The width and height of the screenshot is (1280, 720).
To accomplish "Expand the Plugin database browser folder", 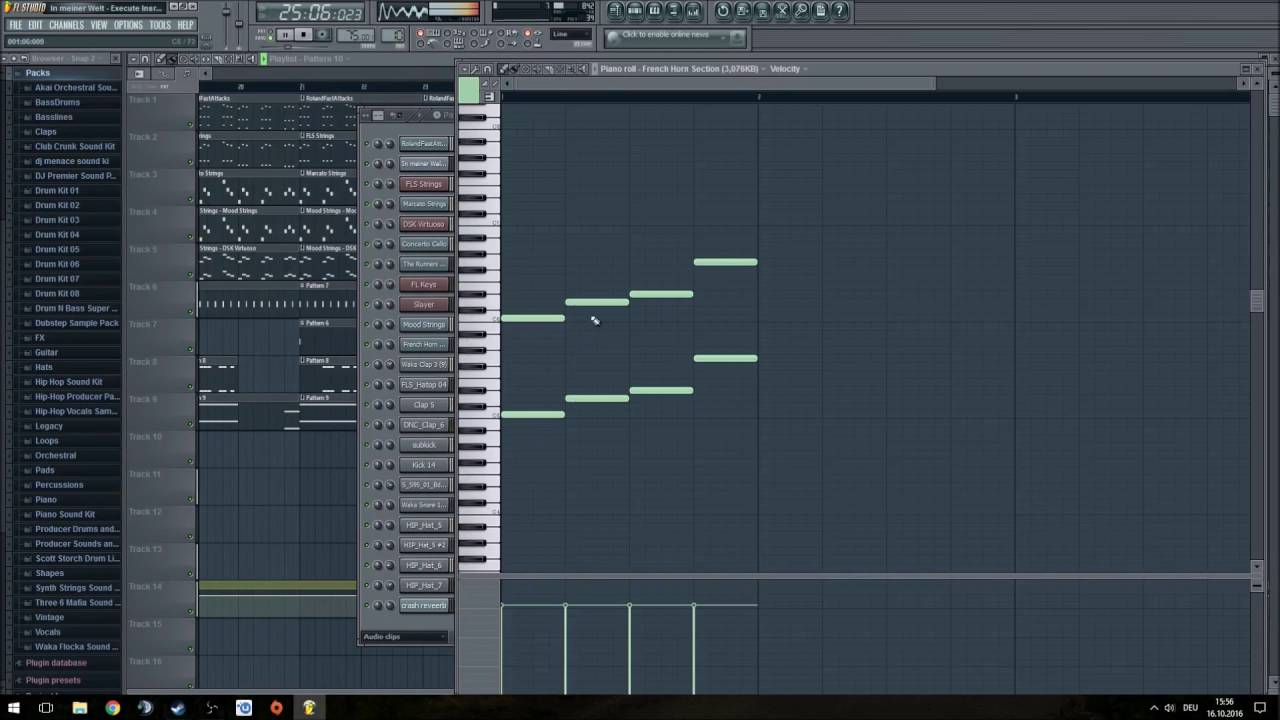I will coord(56,663).
